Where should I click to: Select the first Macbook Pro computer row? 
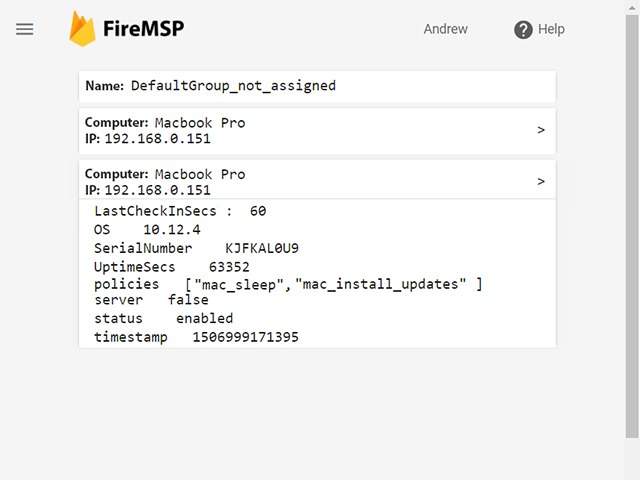click(x=317, y=131)
